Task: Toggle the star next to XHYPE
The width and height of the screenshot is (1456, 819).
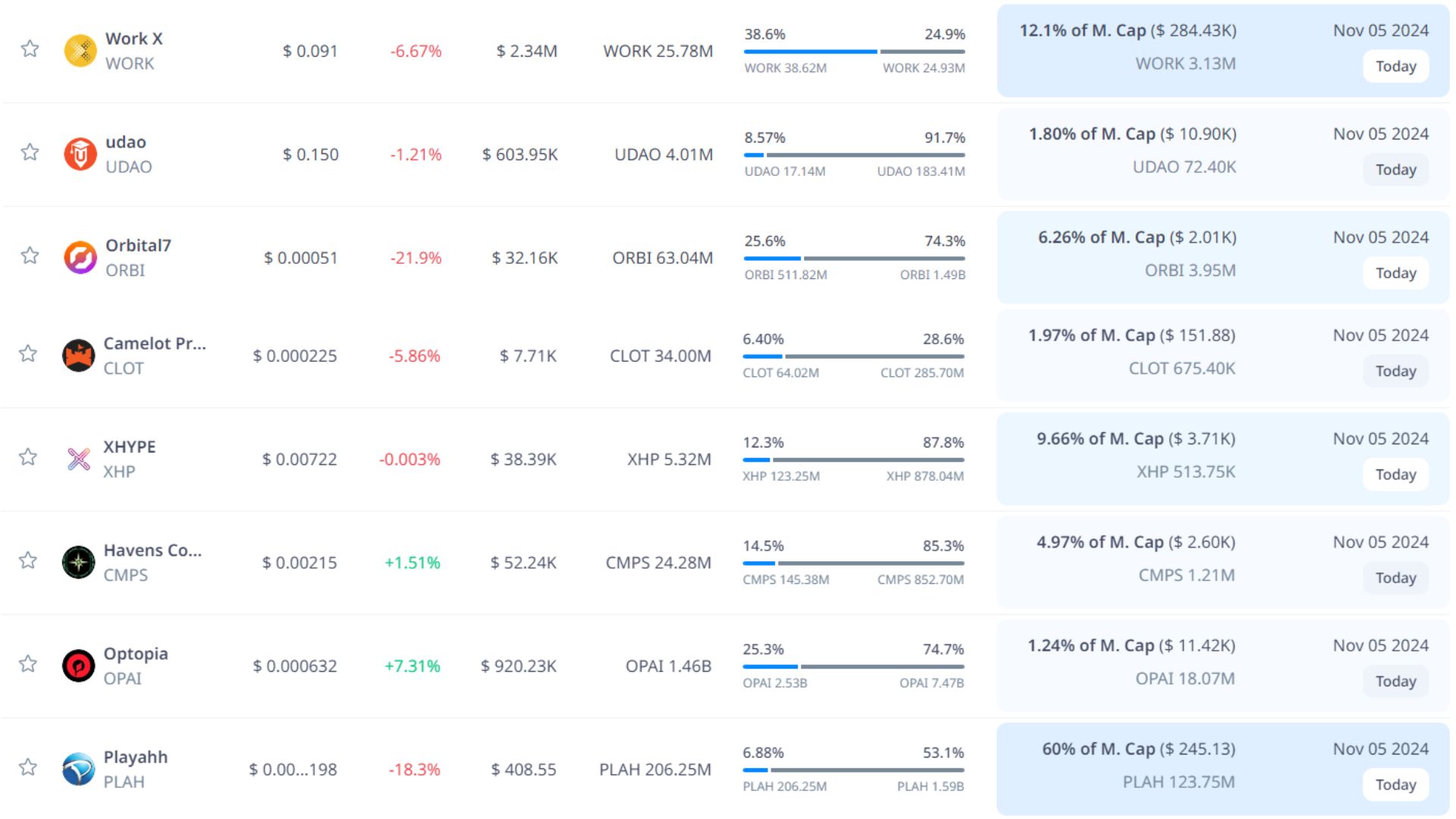Action: pos(28,457)
